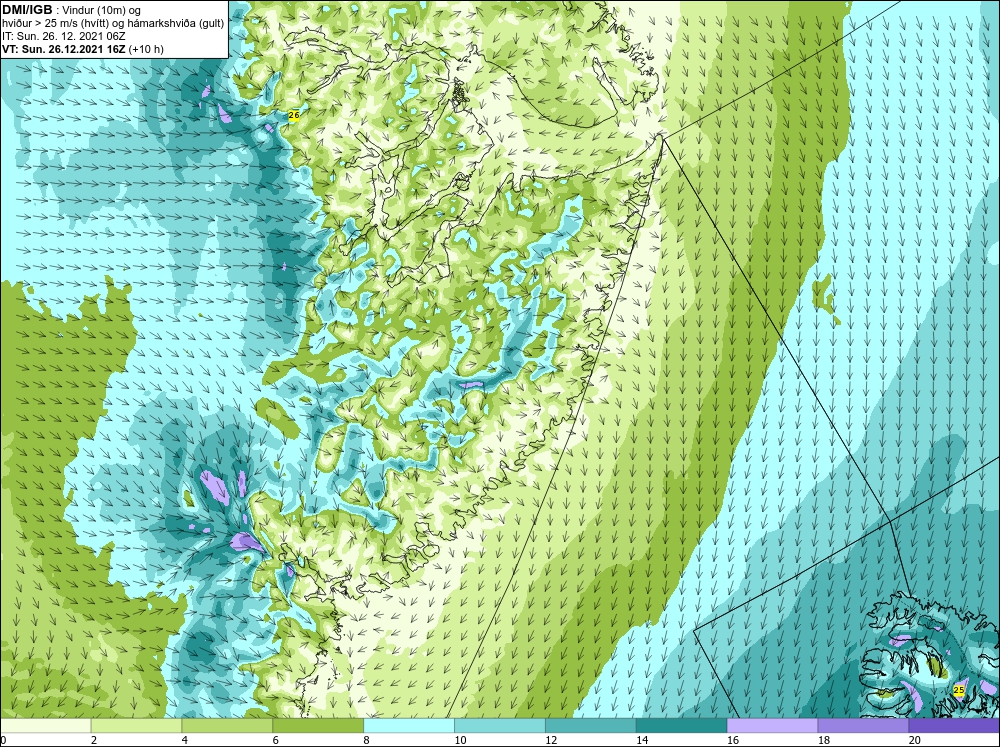Click the legend scale value '12'

coord(551,740)
